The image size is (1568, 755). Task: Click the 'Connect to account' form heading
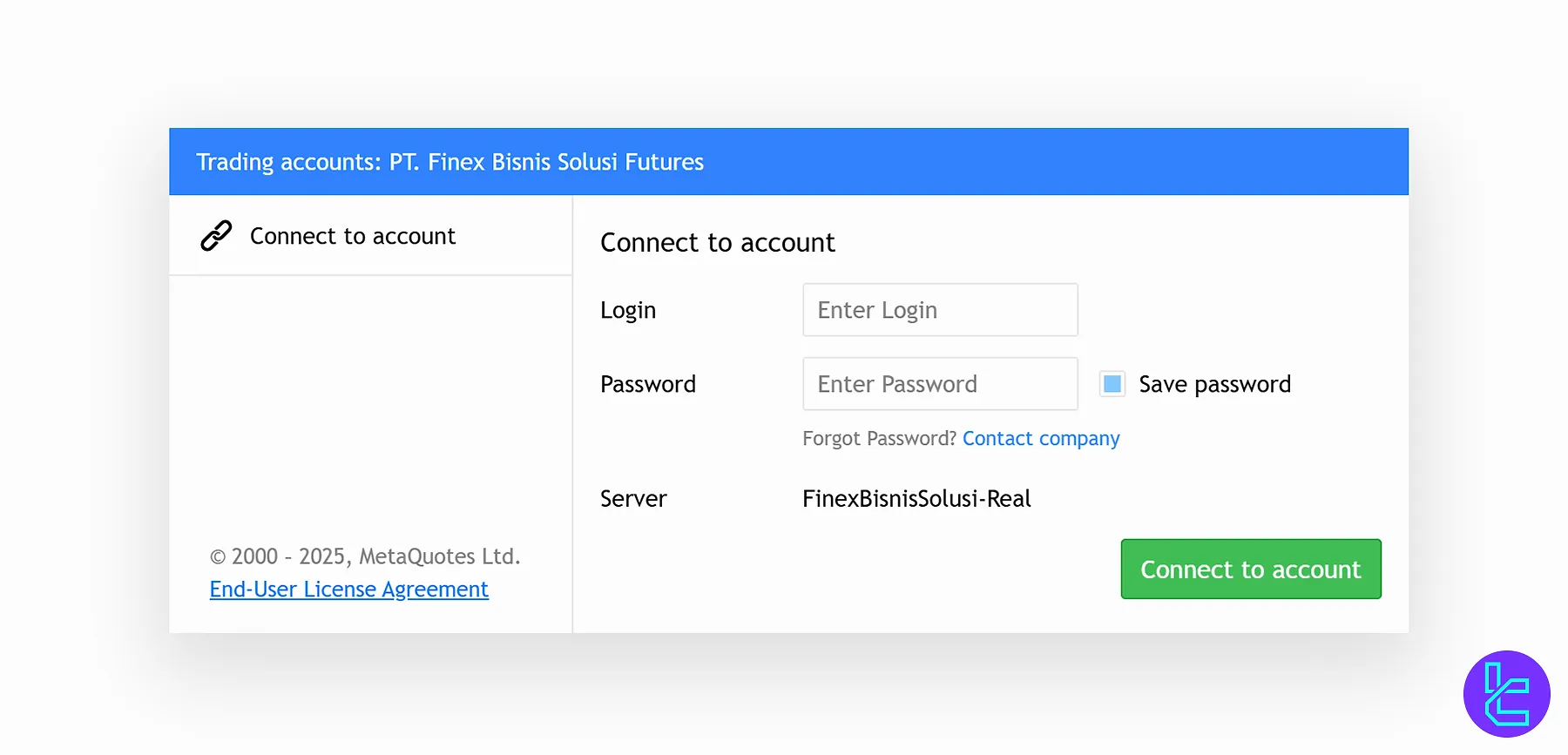(x=718, y=242)
